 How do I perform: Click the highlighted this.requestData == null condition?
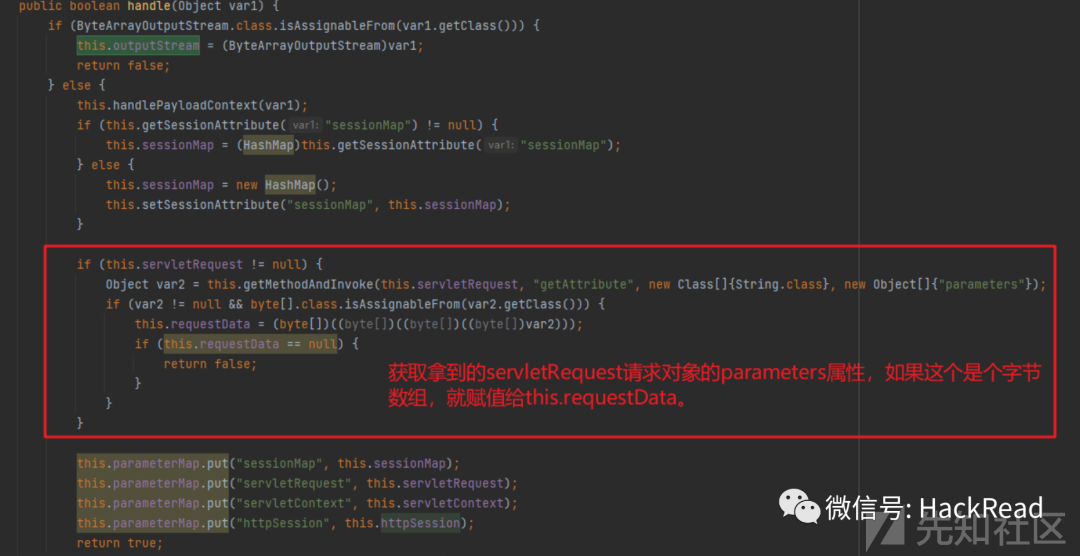point(250,344)
